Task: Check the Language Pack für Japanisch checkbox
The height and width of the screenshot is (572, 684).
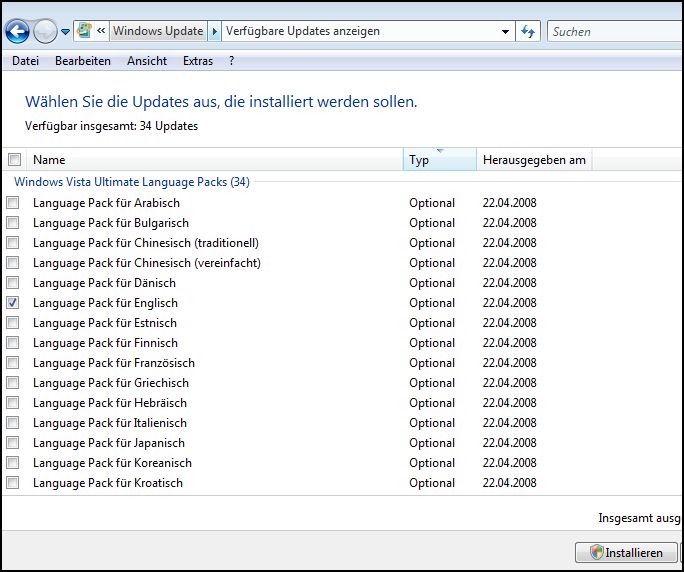Action: (13, 443)
